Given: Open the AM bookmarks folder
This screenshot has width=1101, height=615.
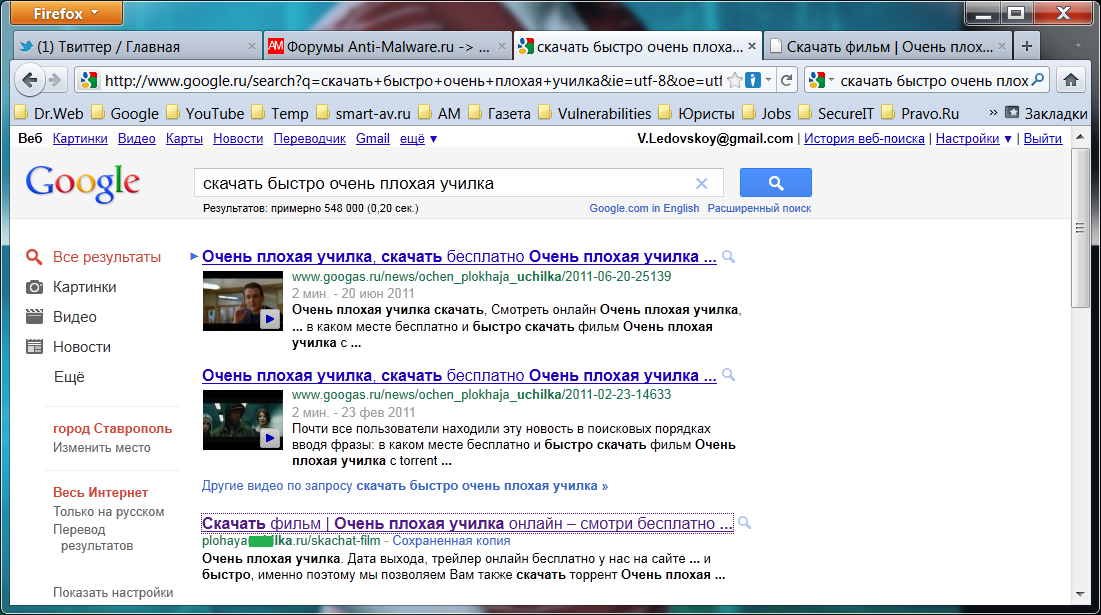Looking at the screenshot, I should click(440, 113).
